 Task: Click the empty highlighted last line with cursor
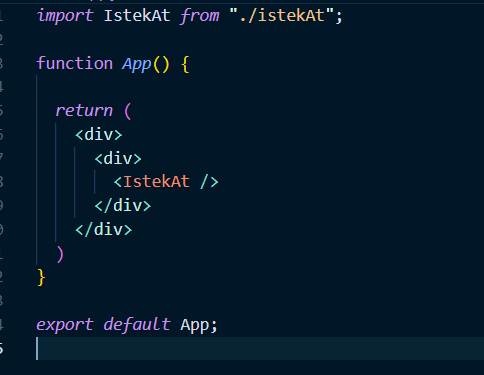pyautogui.click(x=260, y=349)
